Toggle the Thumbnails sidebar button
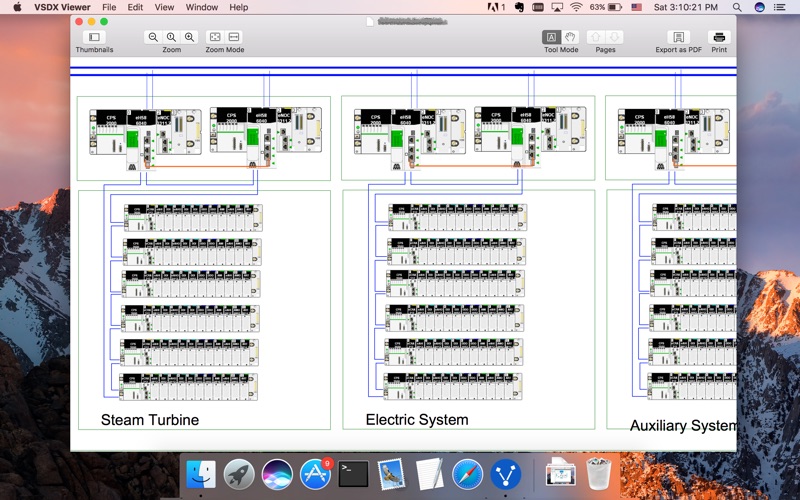 94,37
